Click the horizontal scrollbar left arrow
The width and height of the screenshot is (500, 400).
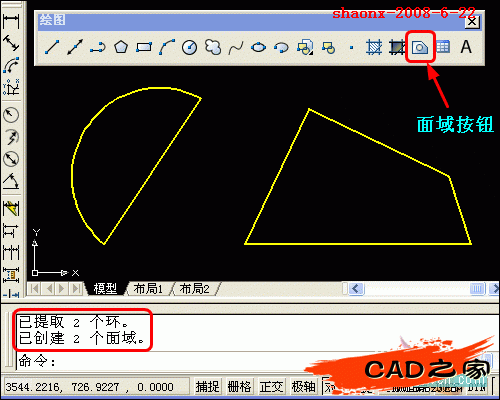[x=356, y=288]
